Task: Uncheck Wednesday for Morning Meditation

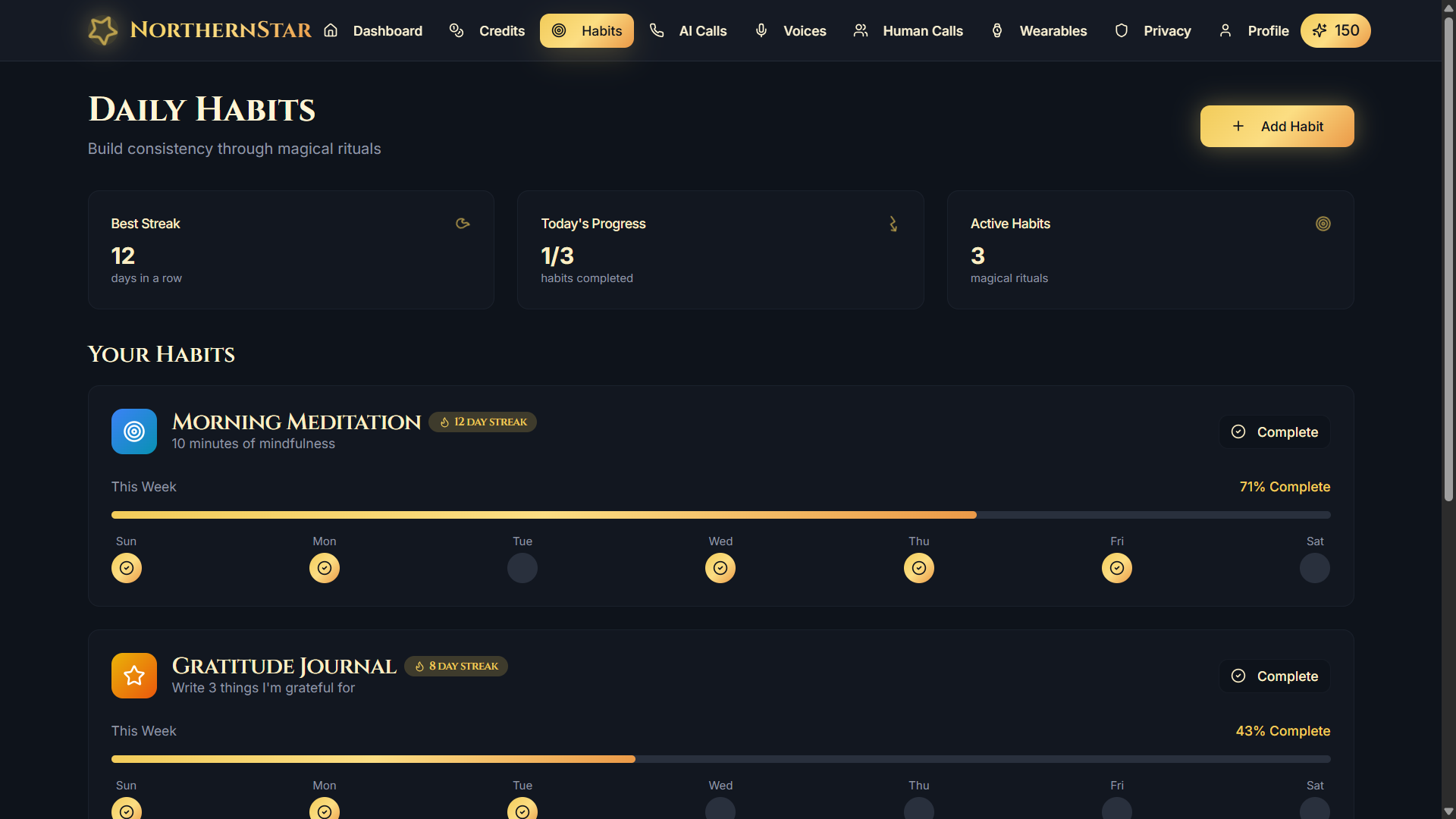Action: pyautogui.click(x=720, y=568)
